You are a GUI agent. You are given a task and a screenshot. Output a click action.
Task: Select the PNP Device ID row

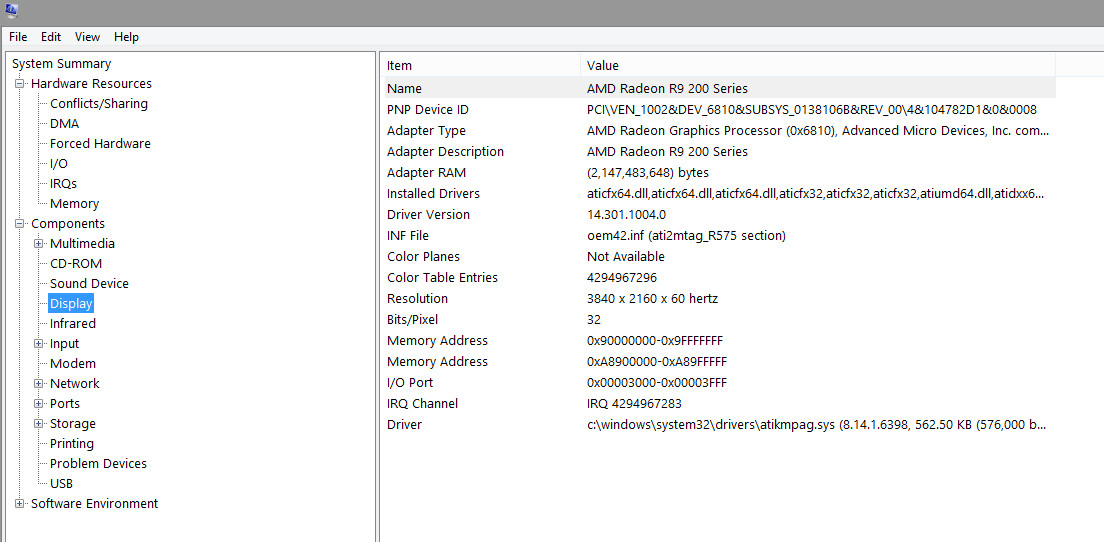point(718,110)
